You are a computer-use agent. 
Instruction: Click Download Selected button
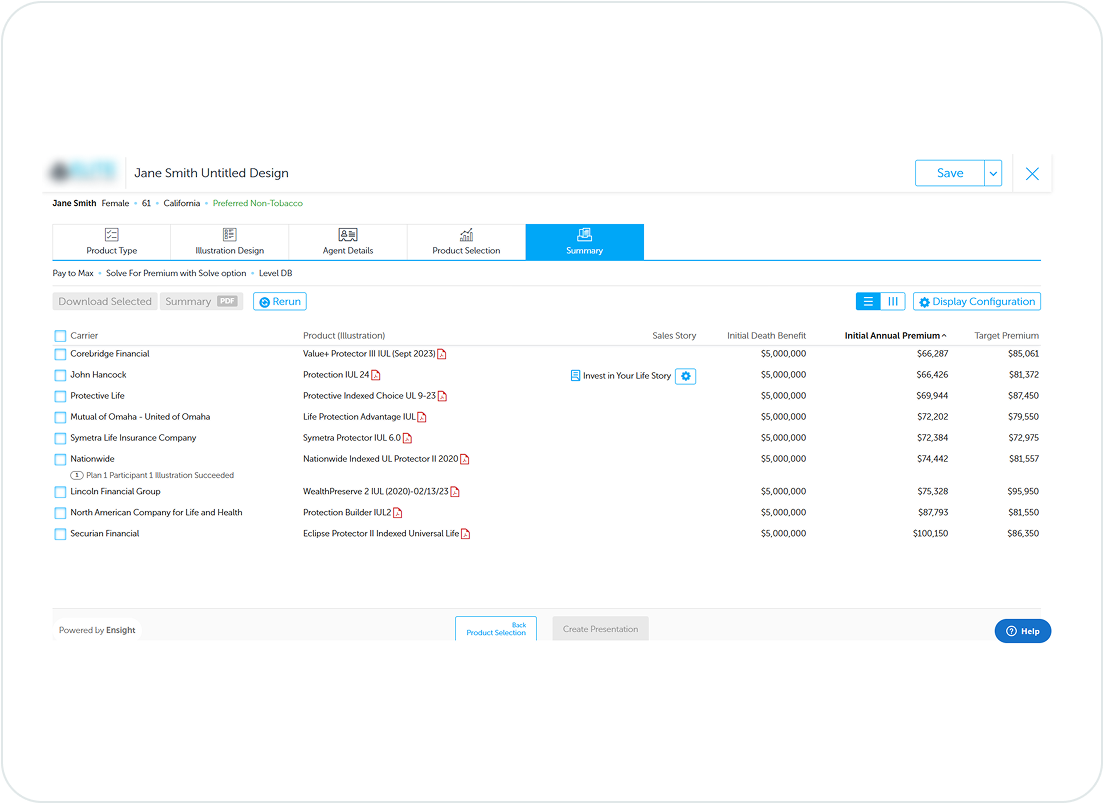105,302
